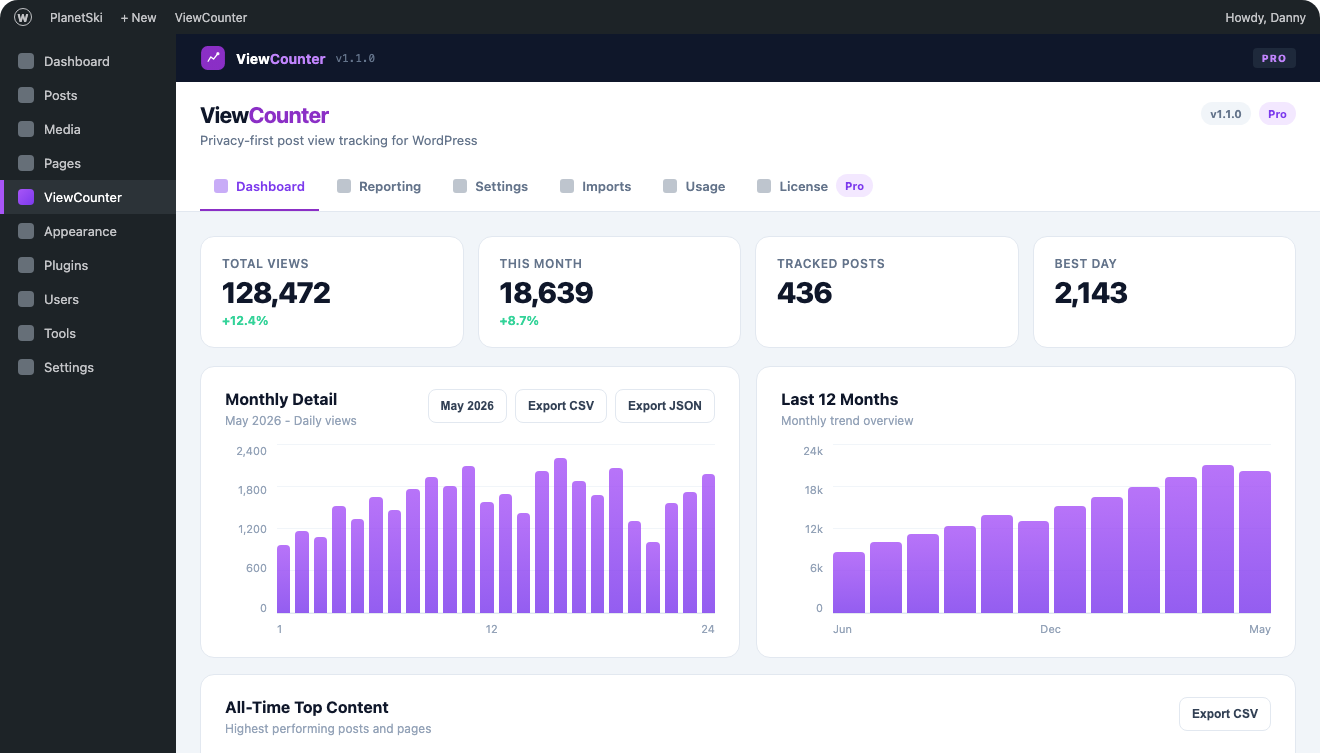1320x753 pixels.
Task: Click the icon on the Imports tab
Action: tap(567, 186)
